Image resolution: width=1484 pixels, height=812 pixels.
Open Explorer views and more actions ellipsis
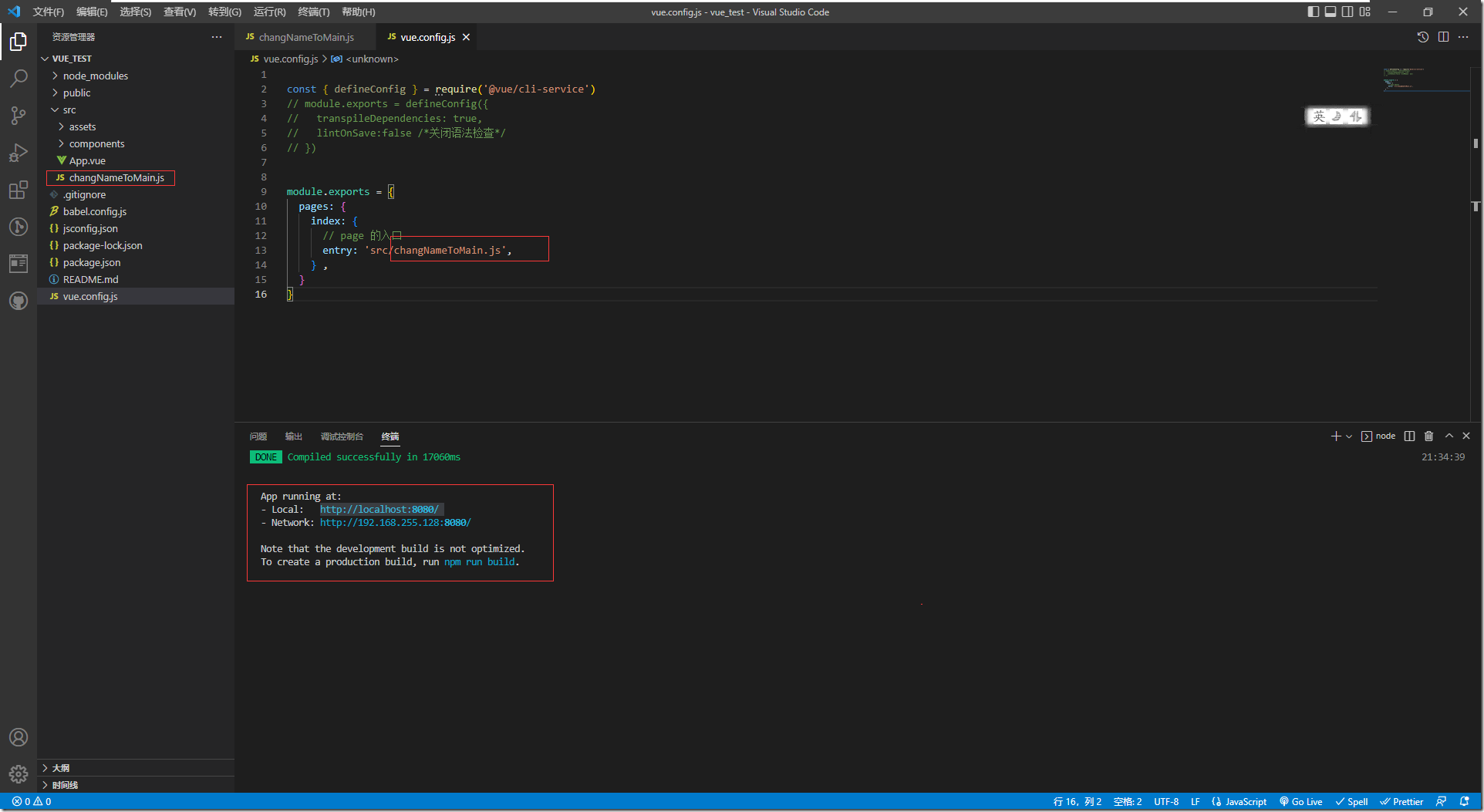217,37
